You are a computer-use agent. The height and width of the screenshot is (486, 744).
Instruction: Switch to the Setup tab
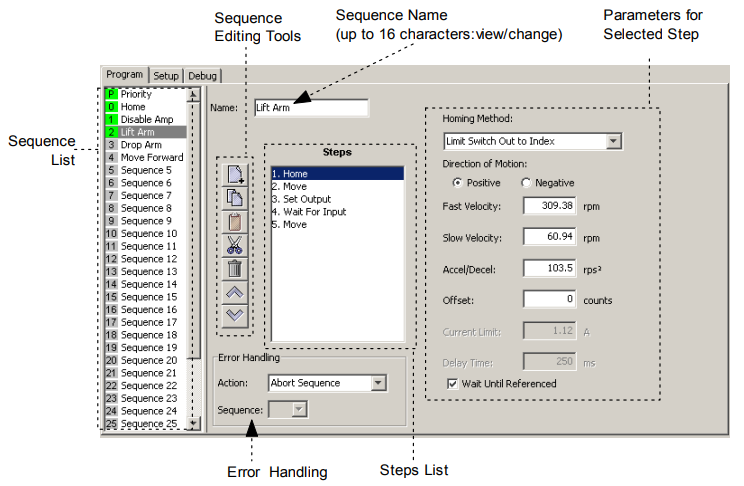(x=166, y=76)
